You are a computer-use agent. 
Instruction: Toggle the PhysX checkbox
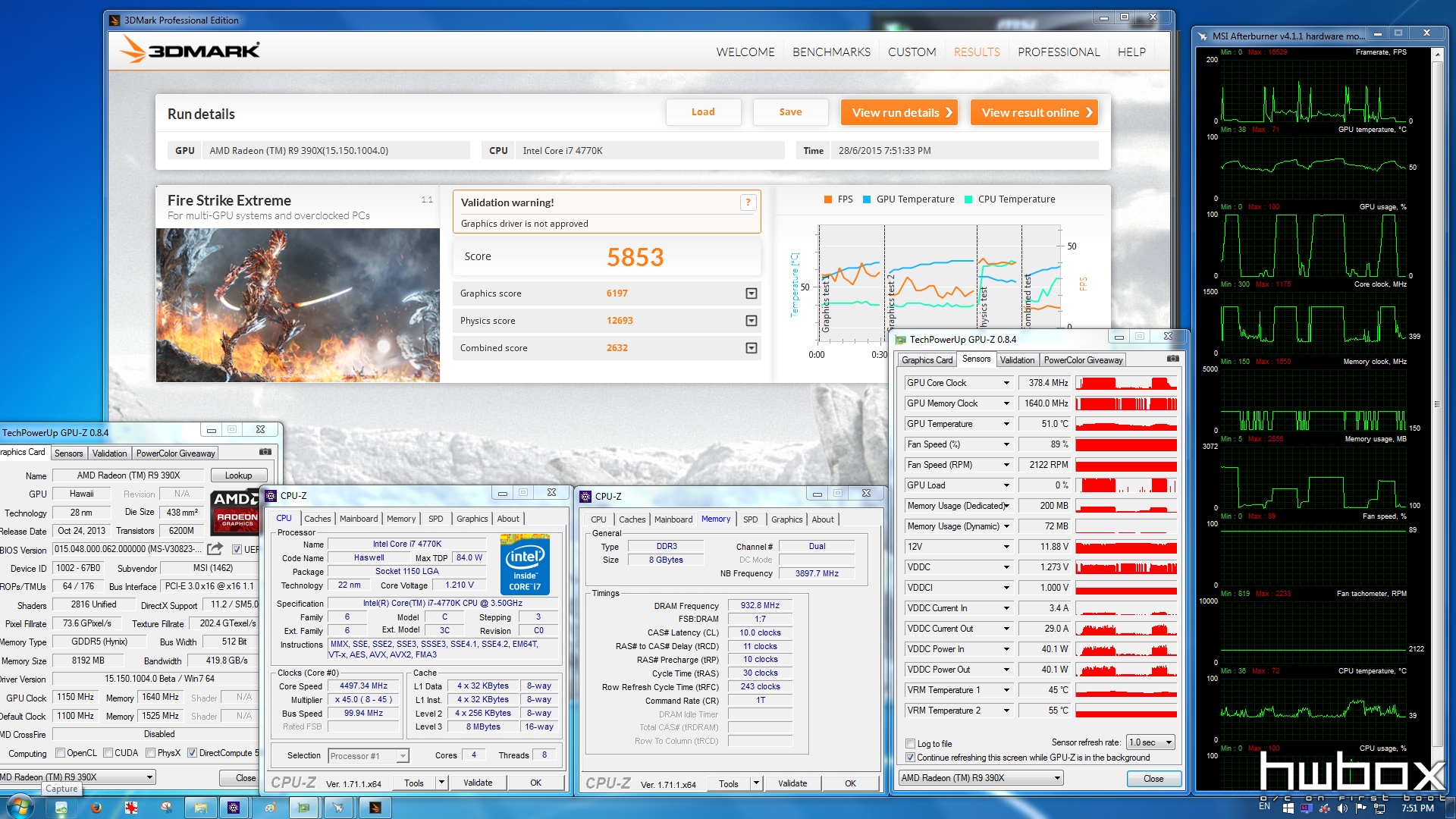coord(151,753)
